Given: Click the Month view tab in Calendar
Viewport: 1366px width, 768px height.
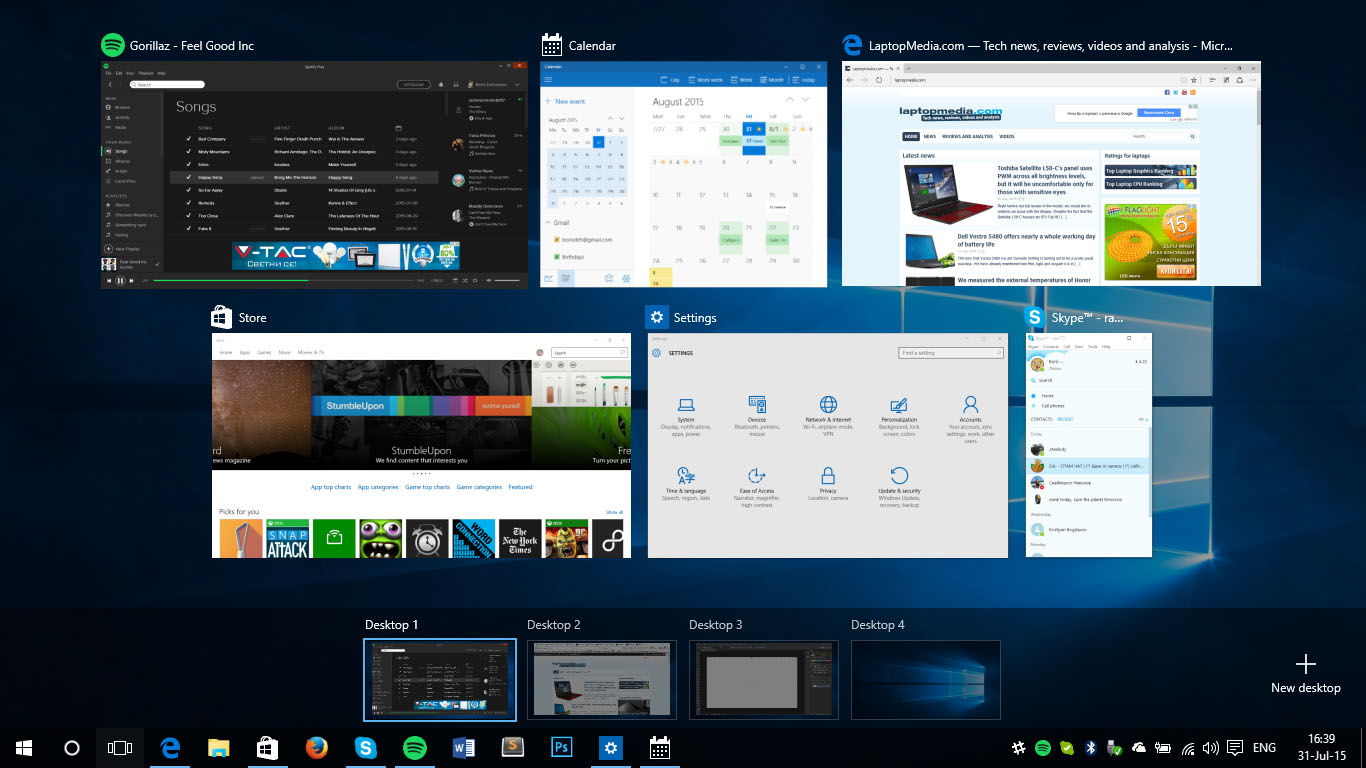Looking at the screenshot, I should (772, 79).
